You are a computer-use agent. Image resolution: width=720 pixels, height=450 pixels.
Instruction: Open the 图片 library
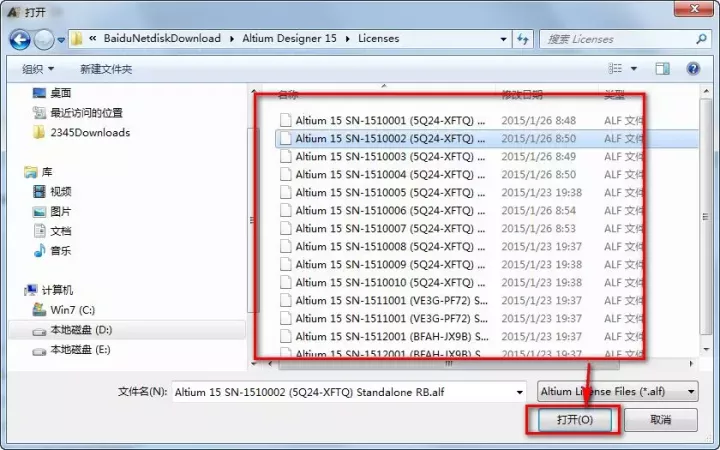[x=60, y=211]
